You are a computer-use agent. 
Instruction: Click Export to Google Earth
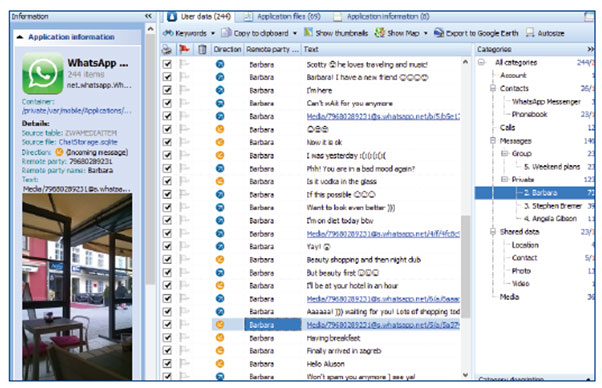click(476, 33)
